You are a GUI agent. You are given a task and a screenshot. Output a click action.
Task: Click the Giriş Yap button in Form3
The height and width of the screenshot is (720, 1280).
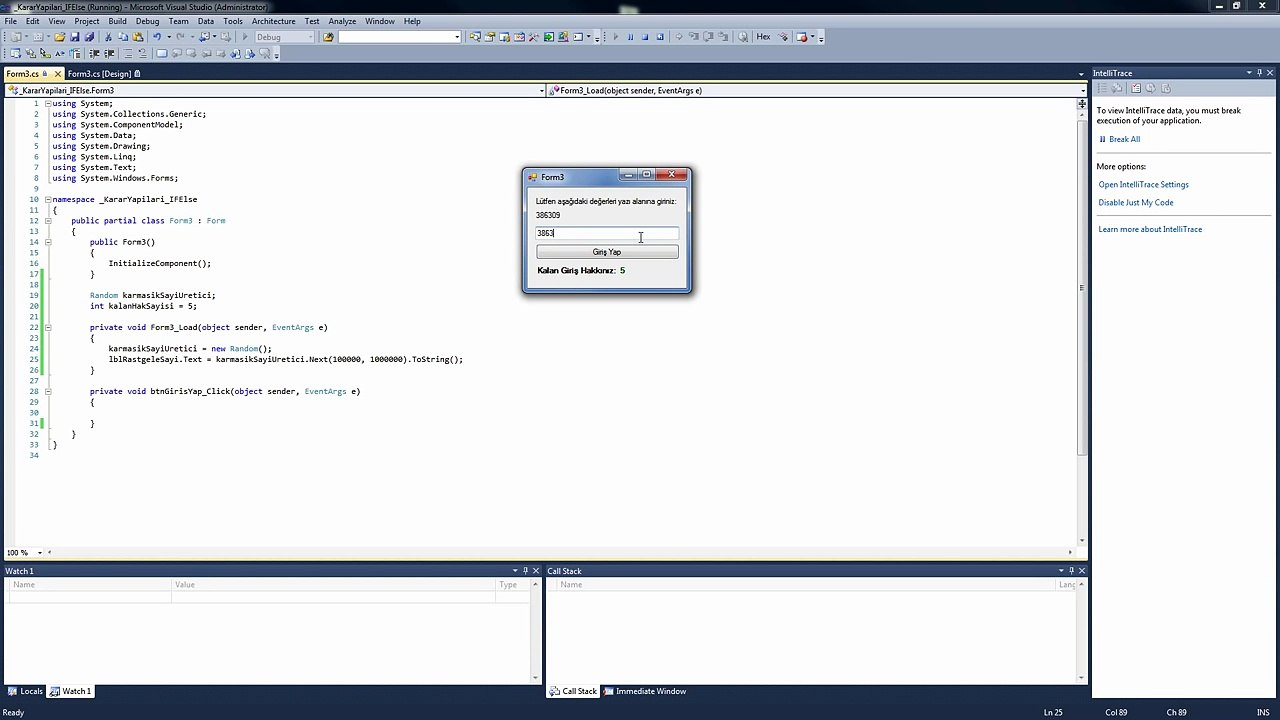[x=607, y=252]
